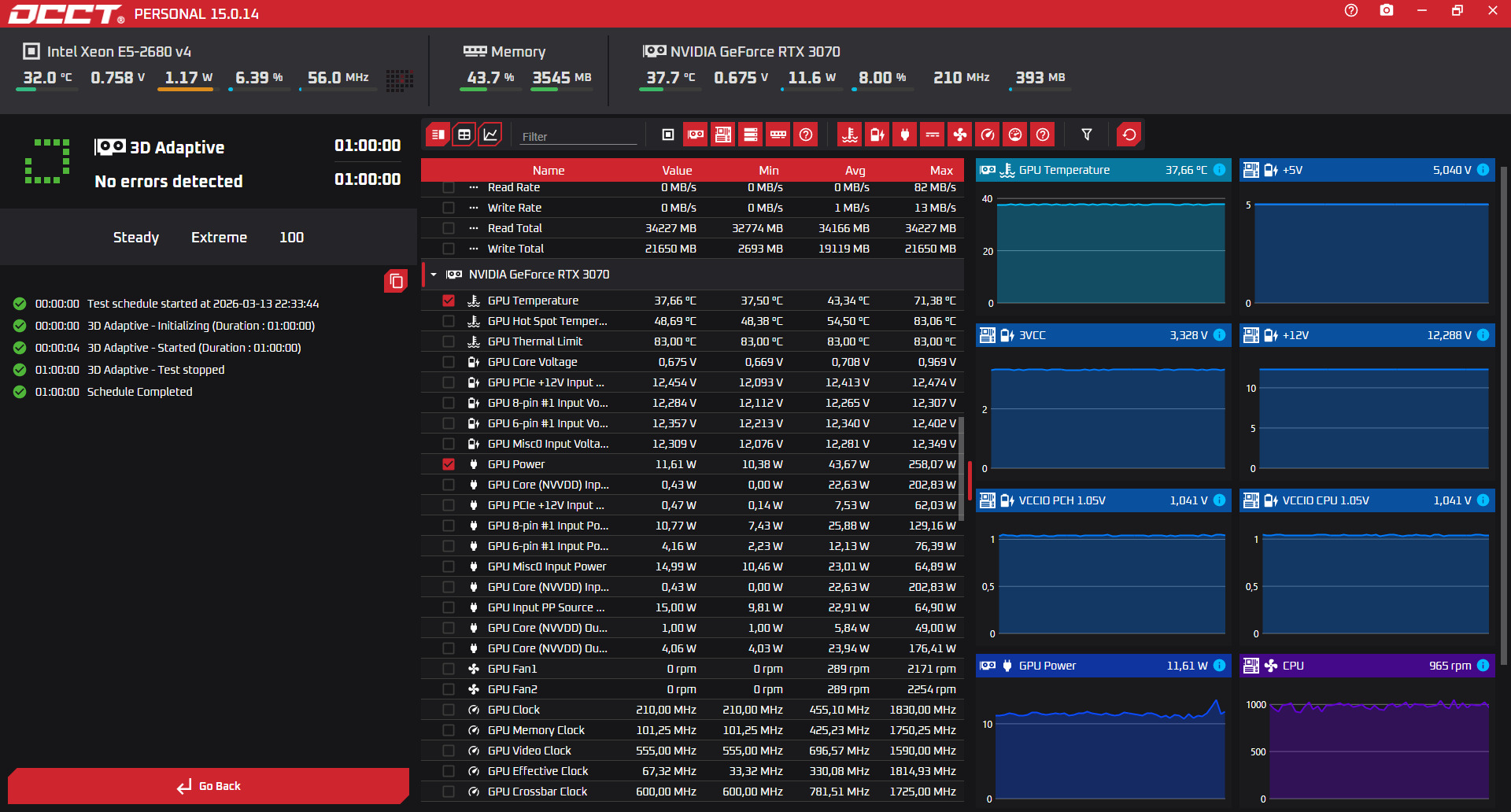Open the help icon in the title bar

(1351, 10)
